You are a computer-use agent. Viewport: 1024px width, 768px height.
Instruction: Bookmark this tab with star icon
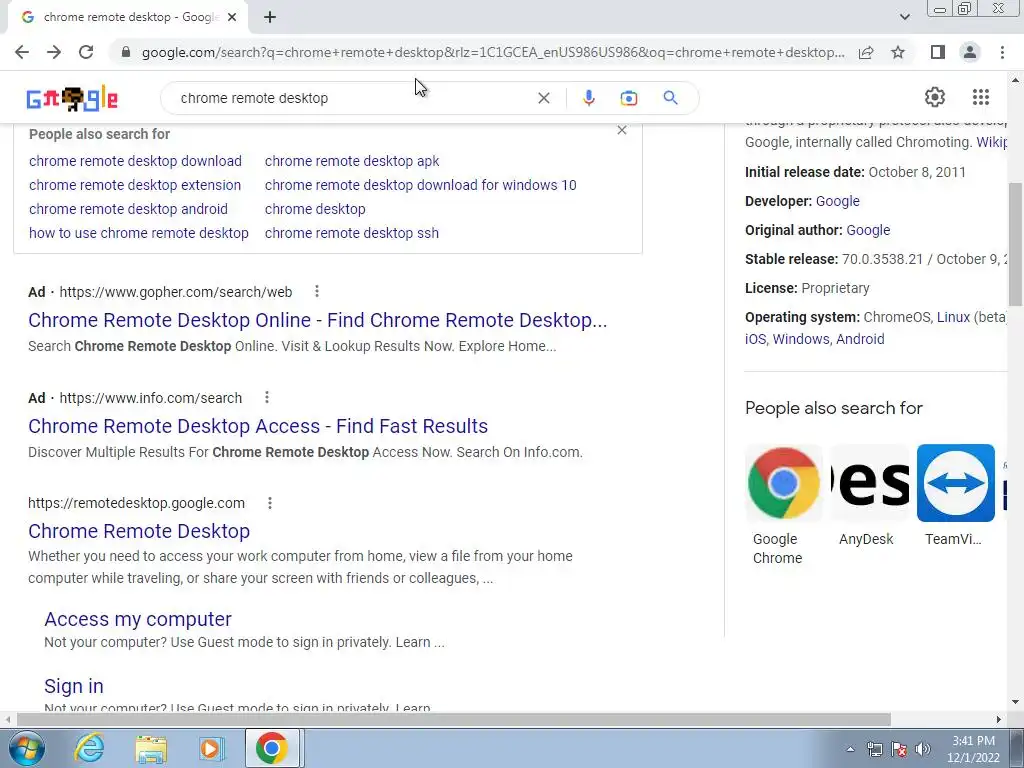[x=898, y=52]
